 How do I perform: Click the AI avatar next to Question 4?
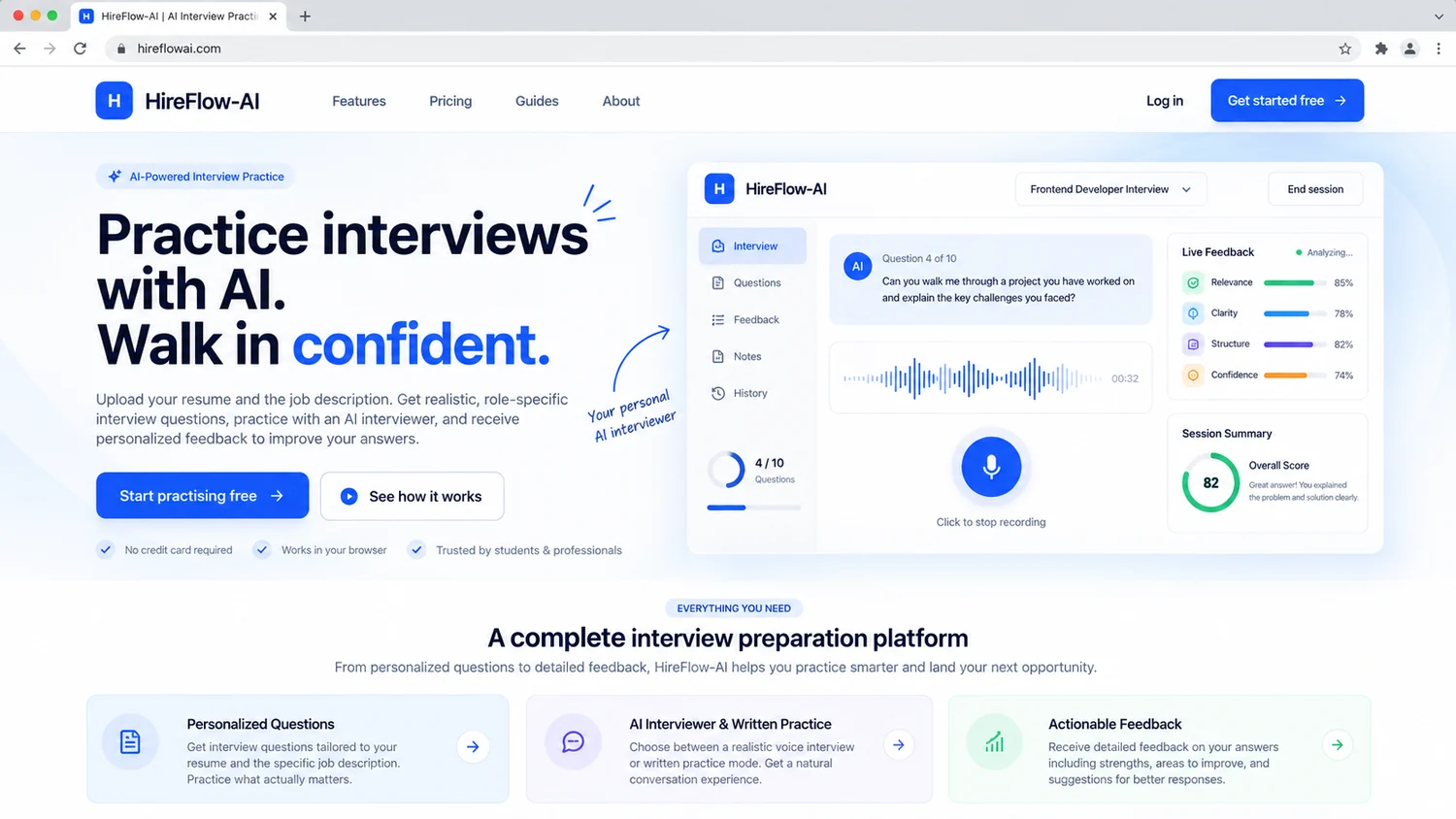[x=857, y=267]
